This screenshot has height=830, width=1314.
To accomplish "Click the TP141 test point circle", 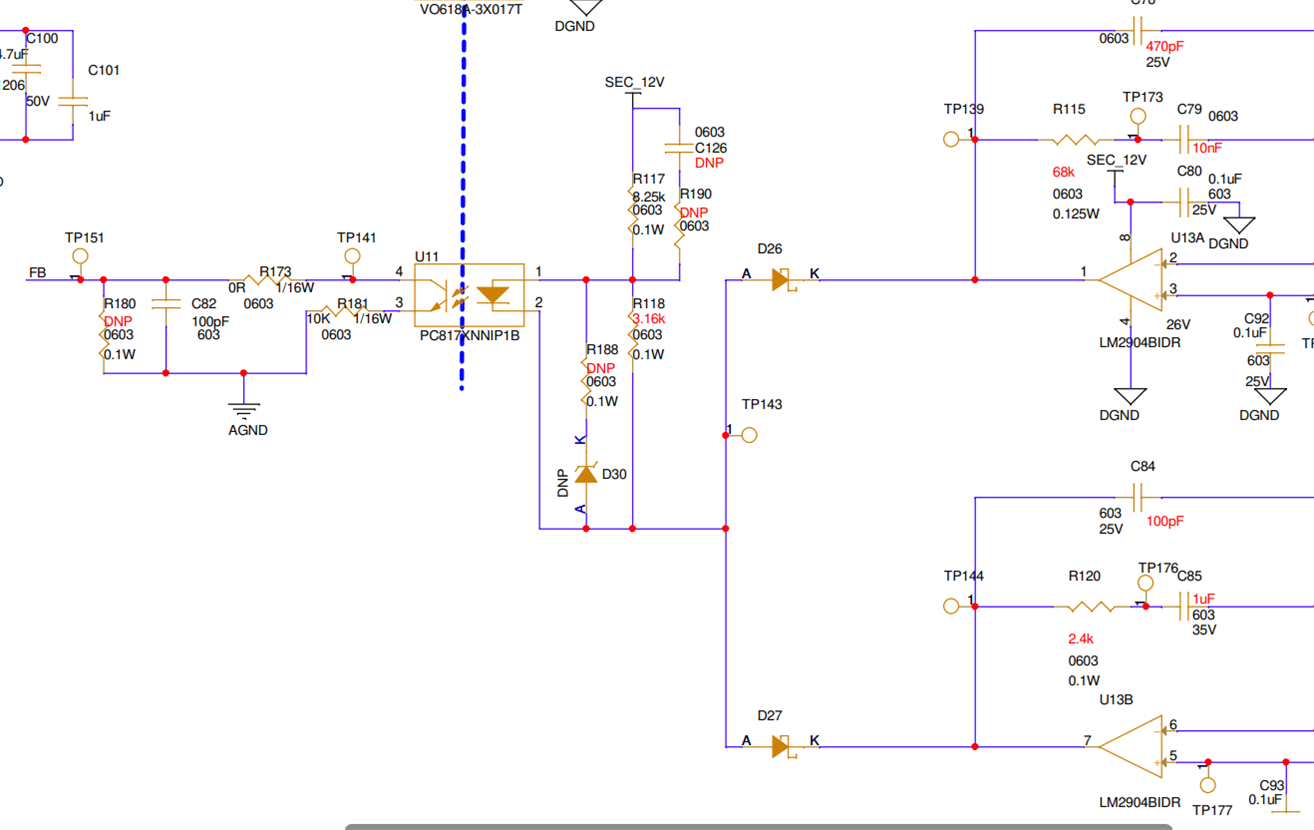I will [352, 256].
